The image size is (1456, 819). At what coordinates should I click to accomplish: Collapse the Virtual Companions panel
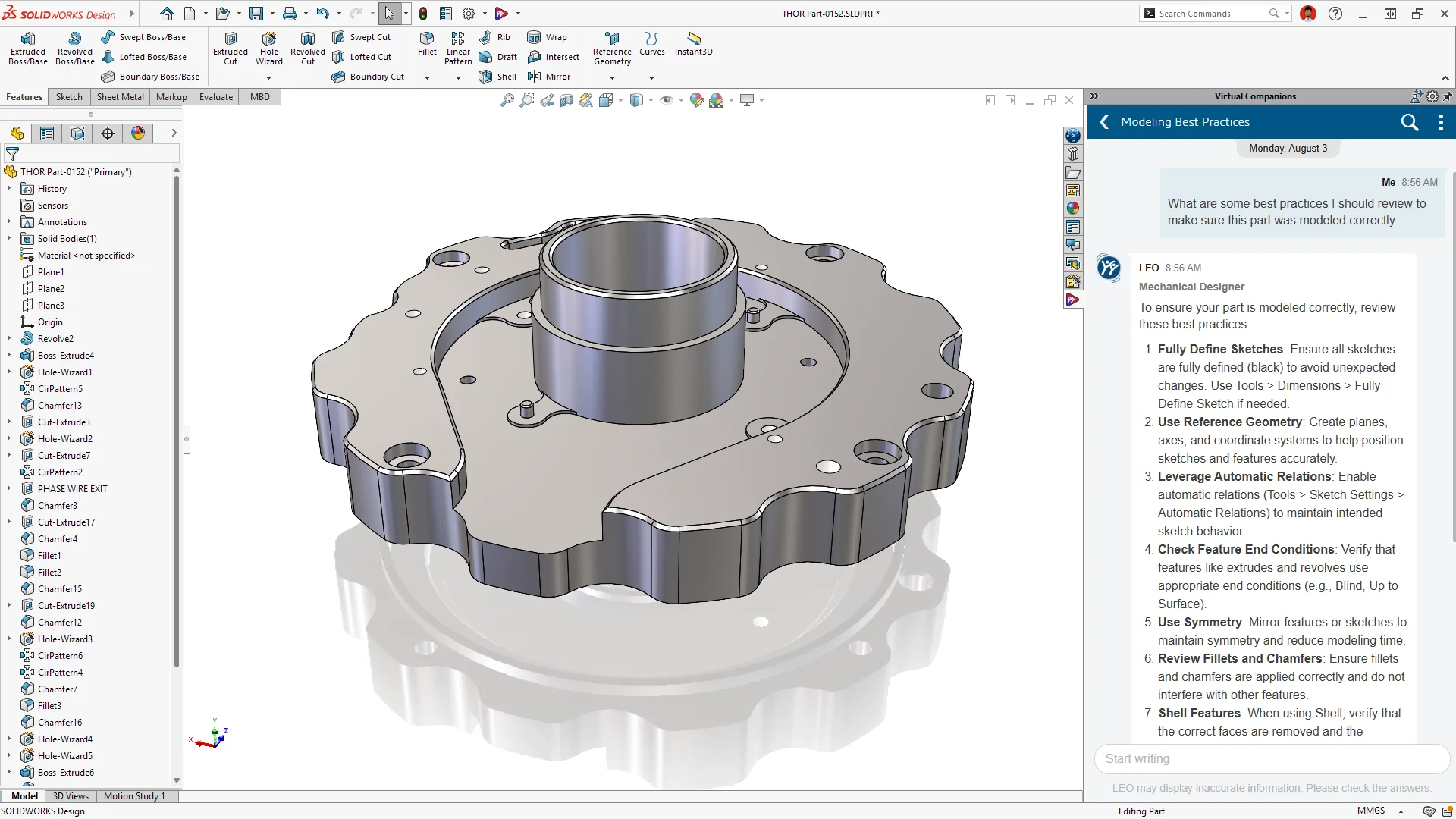pyautogui.click(x=1094, y=96)
